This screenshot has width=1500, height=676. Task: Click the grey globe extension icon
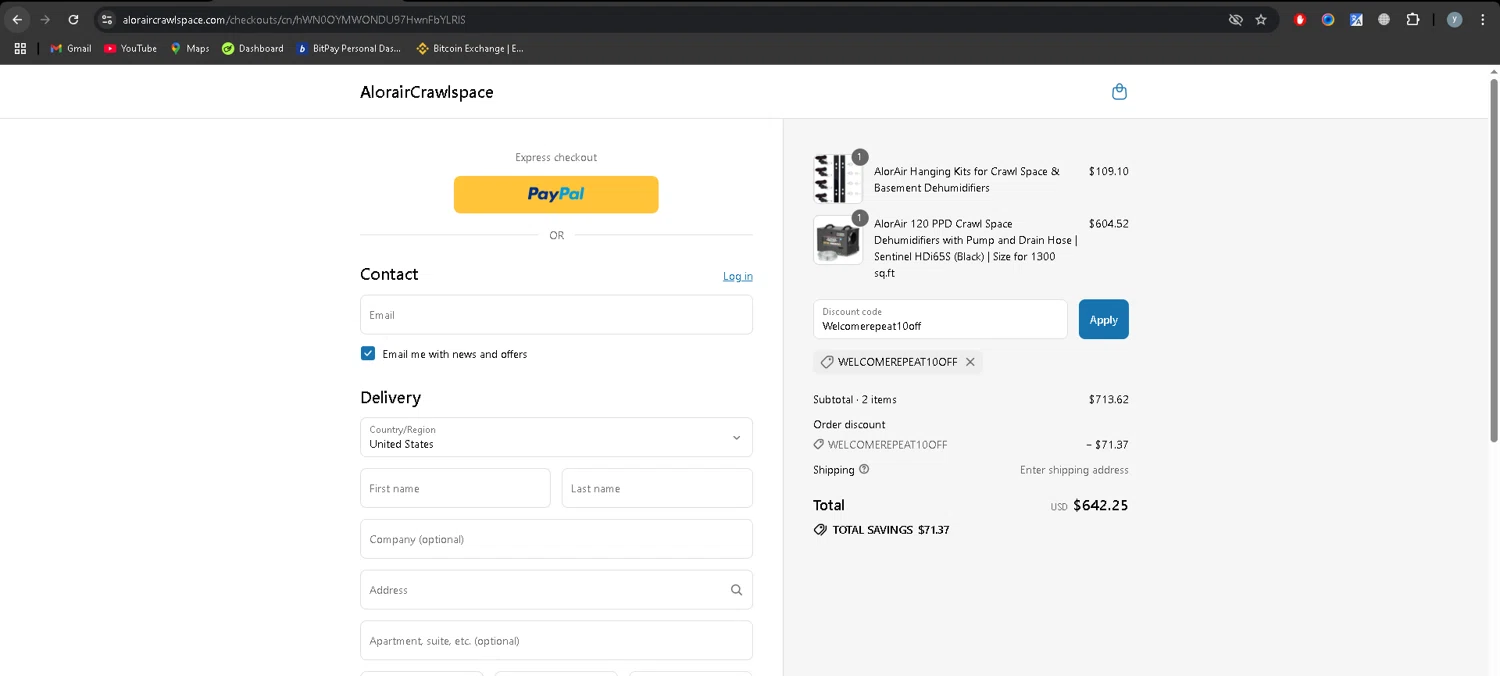(x=1384, y=19)
